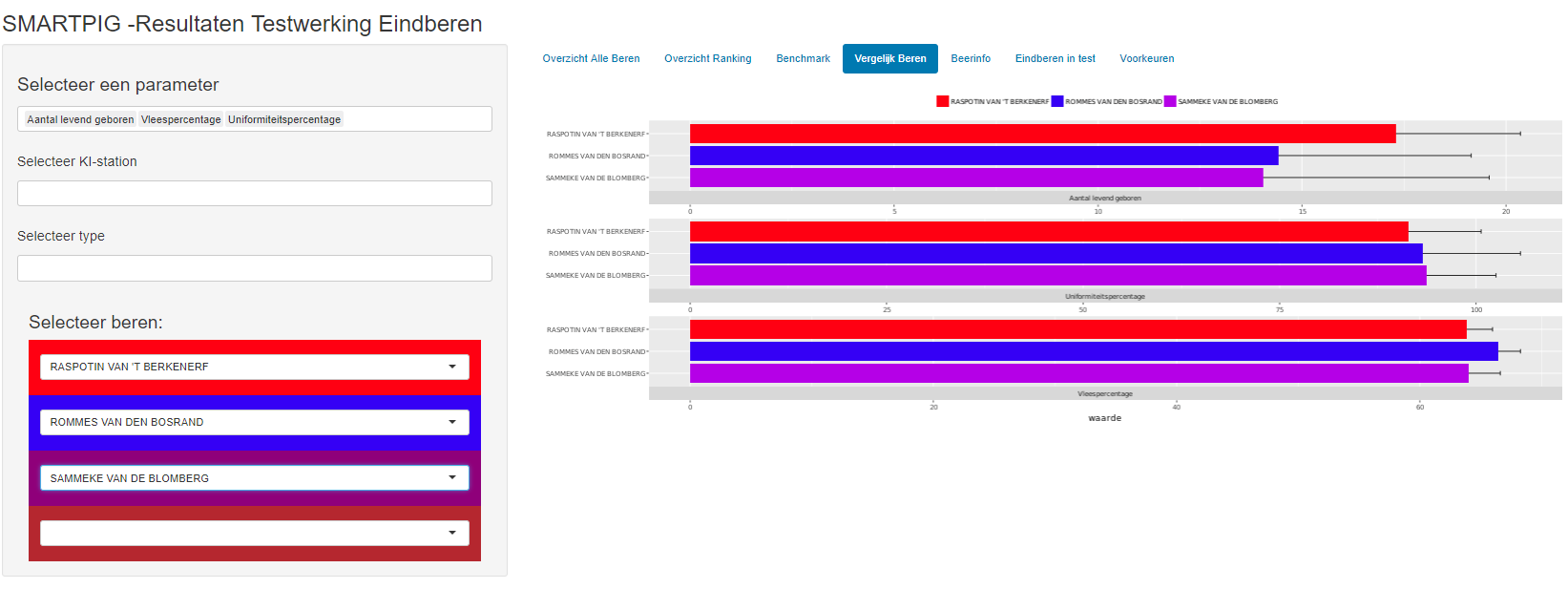
Task: Open the Beerinfo tab
Action: 971,58
